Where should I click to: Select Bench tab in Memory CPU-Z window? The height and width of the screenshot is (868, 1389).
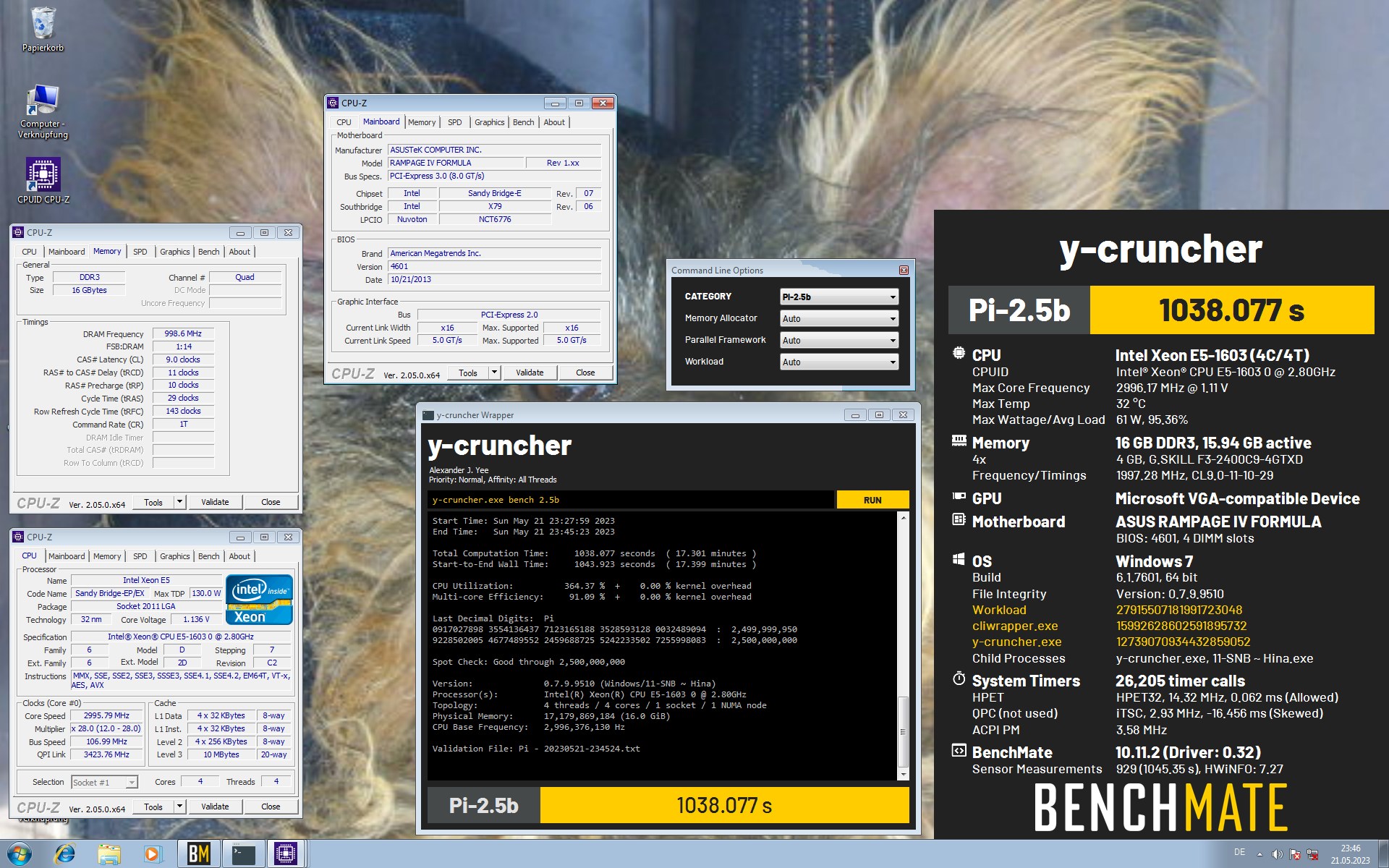point(208,252)
